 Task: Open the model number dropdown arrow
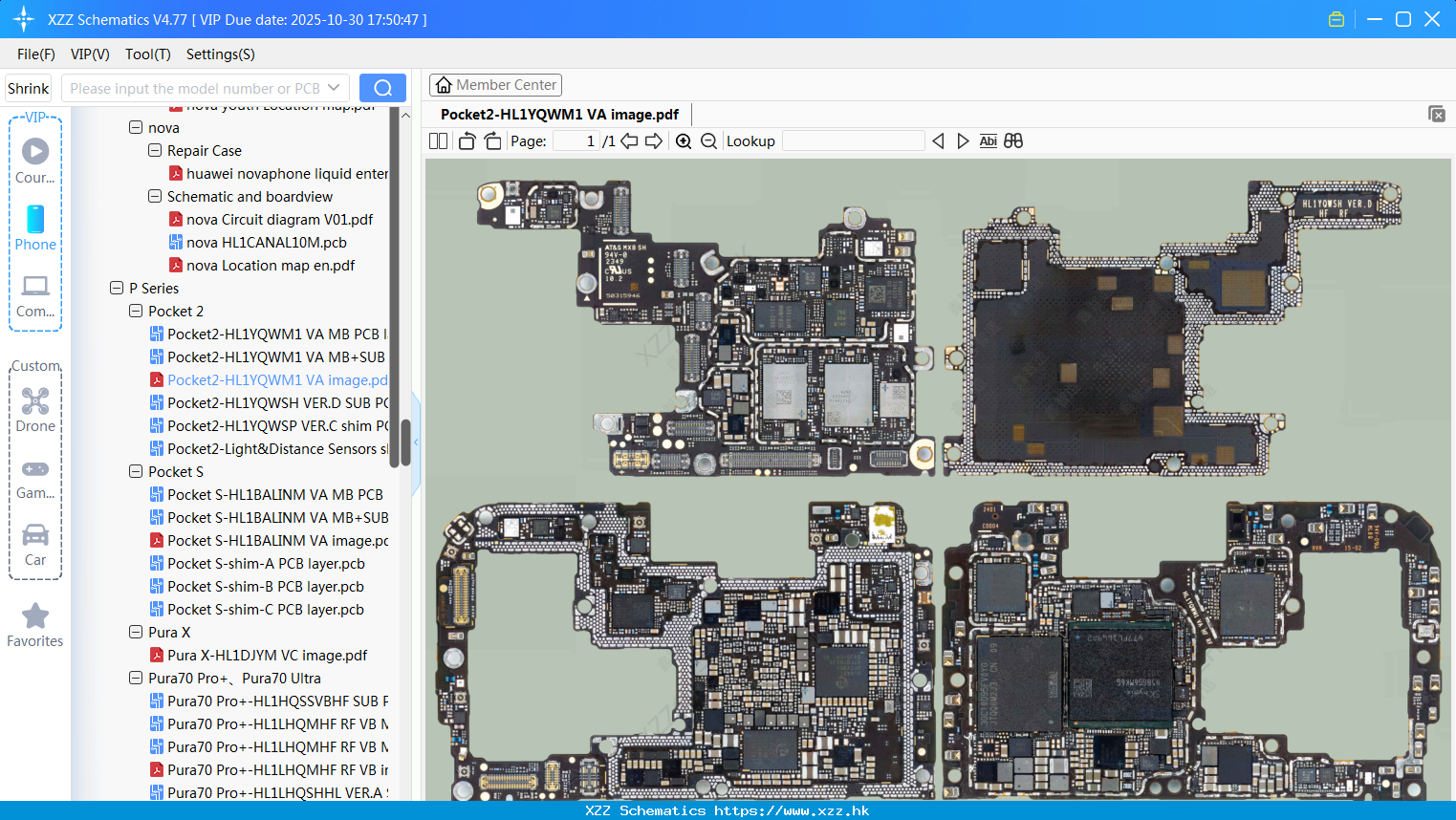[334, 88]
